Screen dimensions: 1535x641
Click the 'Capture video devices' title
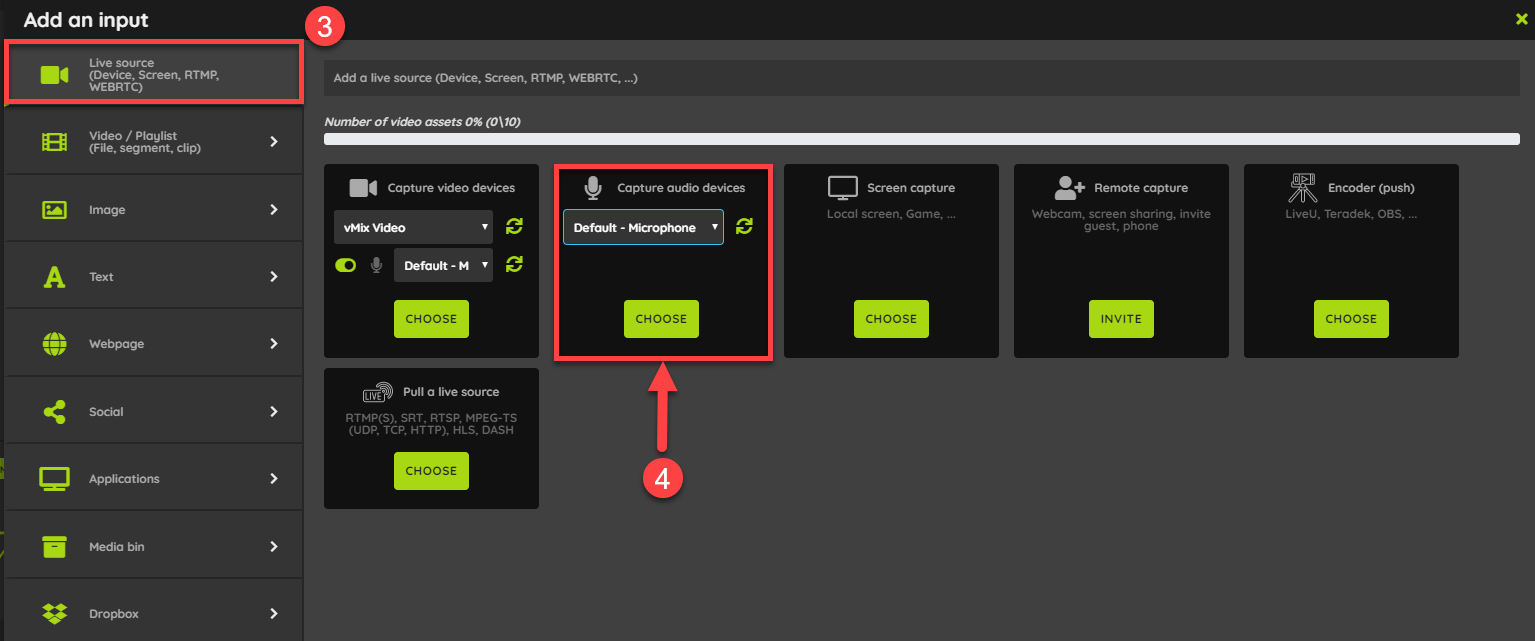[x=451, y=188]
